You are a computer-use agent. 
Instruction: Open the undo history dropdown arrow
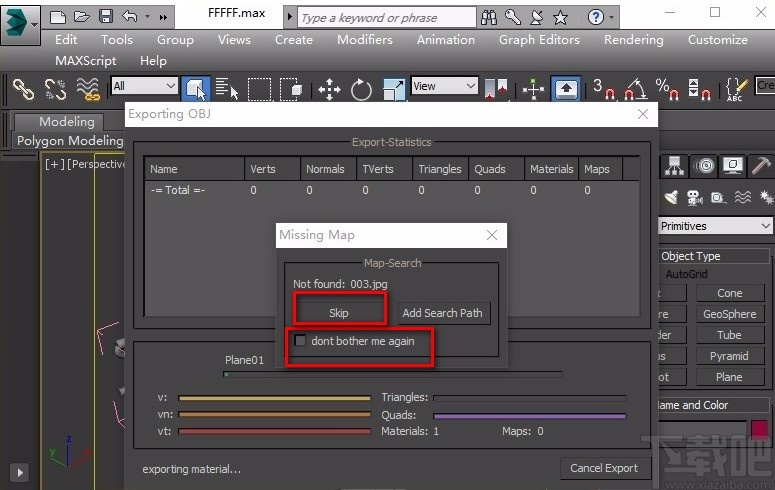pos(147,17)
